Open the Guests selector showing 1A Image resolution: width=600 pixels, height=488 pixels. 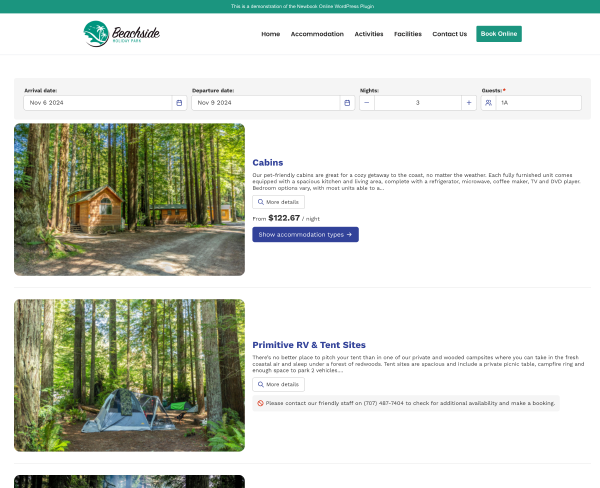pos(538,103)
